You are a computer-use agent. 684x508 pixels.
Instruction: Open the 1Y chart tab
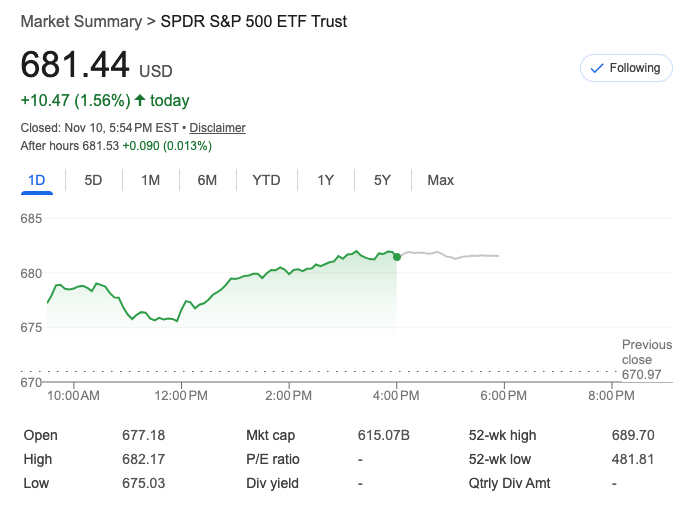tap(325, 180)
